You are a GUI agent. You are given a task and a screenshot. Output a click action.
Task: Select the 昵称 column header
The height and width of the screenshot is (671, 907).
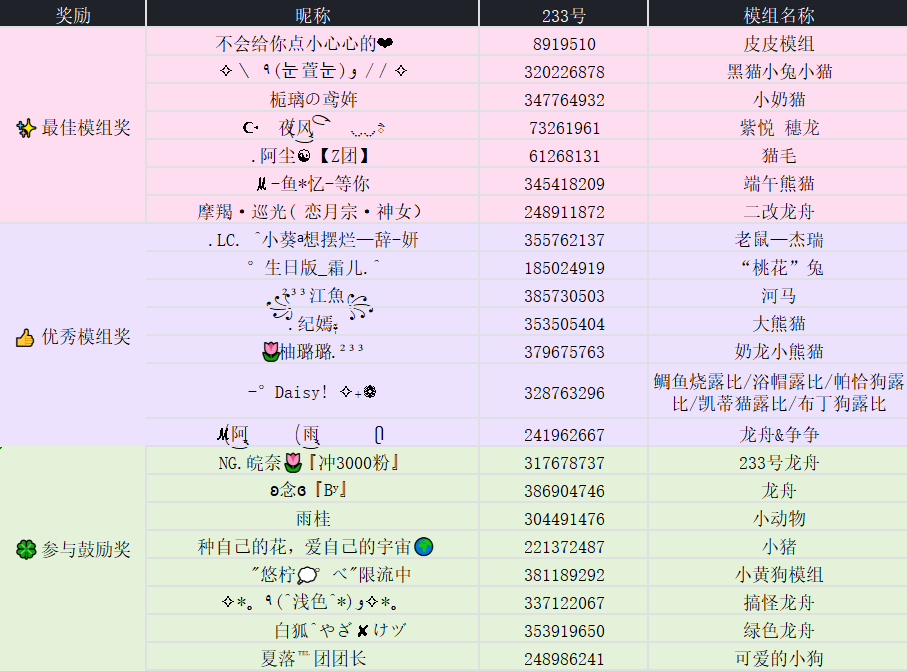[x=312, y=13]
